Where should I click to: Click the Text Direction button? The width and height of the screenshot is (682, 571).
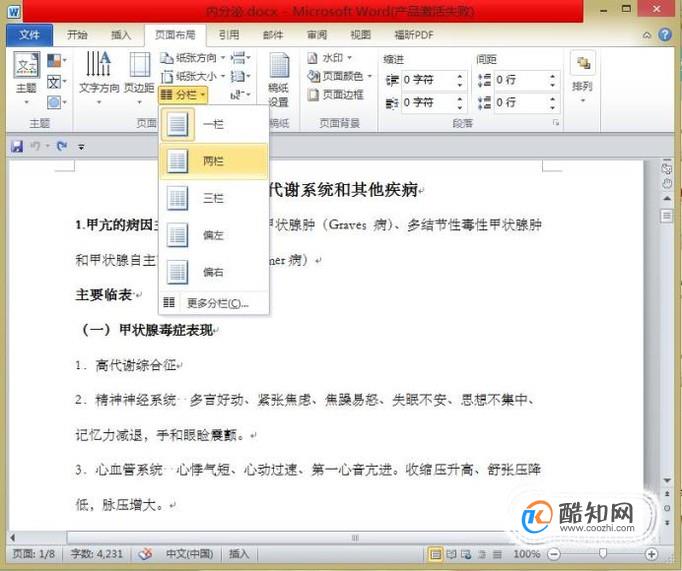point(99,78)
